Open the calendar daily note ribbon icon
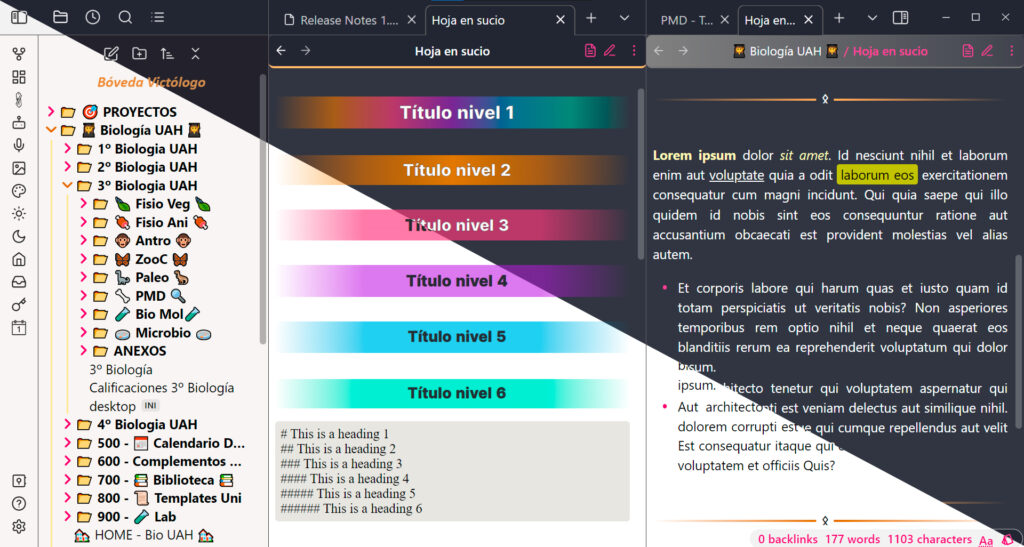 pyautogui.click(x=19, y=328)
